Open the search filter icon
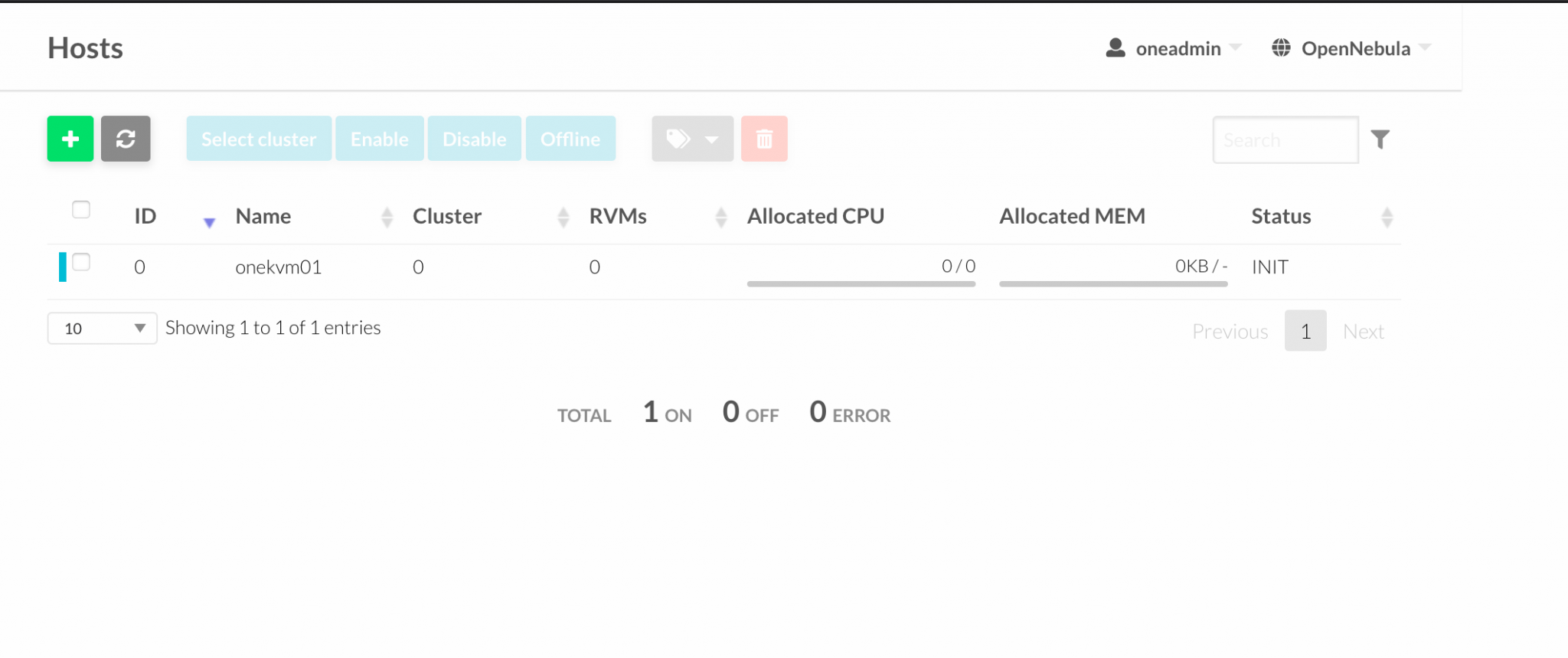The image size is (1568, 658). click(x=1381, y=139)
